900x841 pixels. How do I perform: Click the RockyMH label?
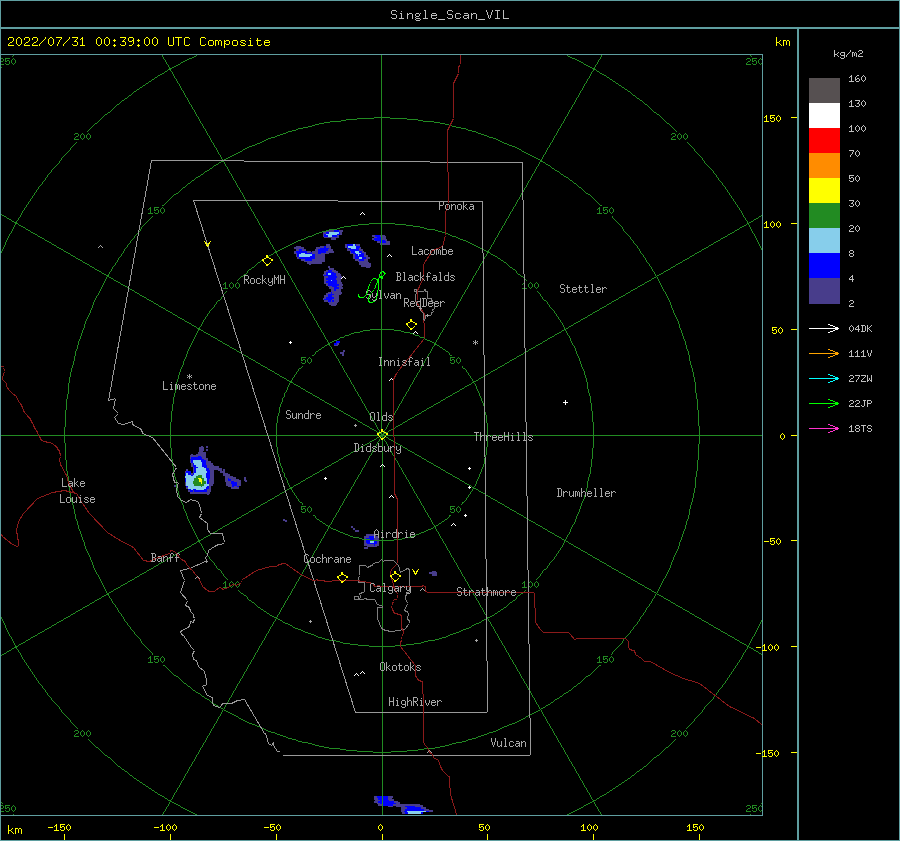tap(264, 280)
